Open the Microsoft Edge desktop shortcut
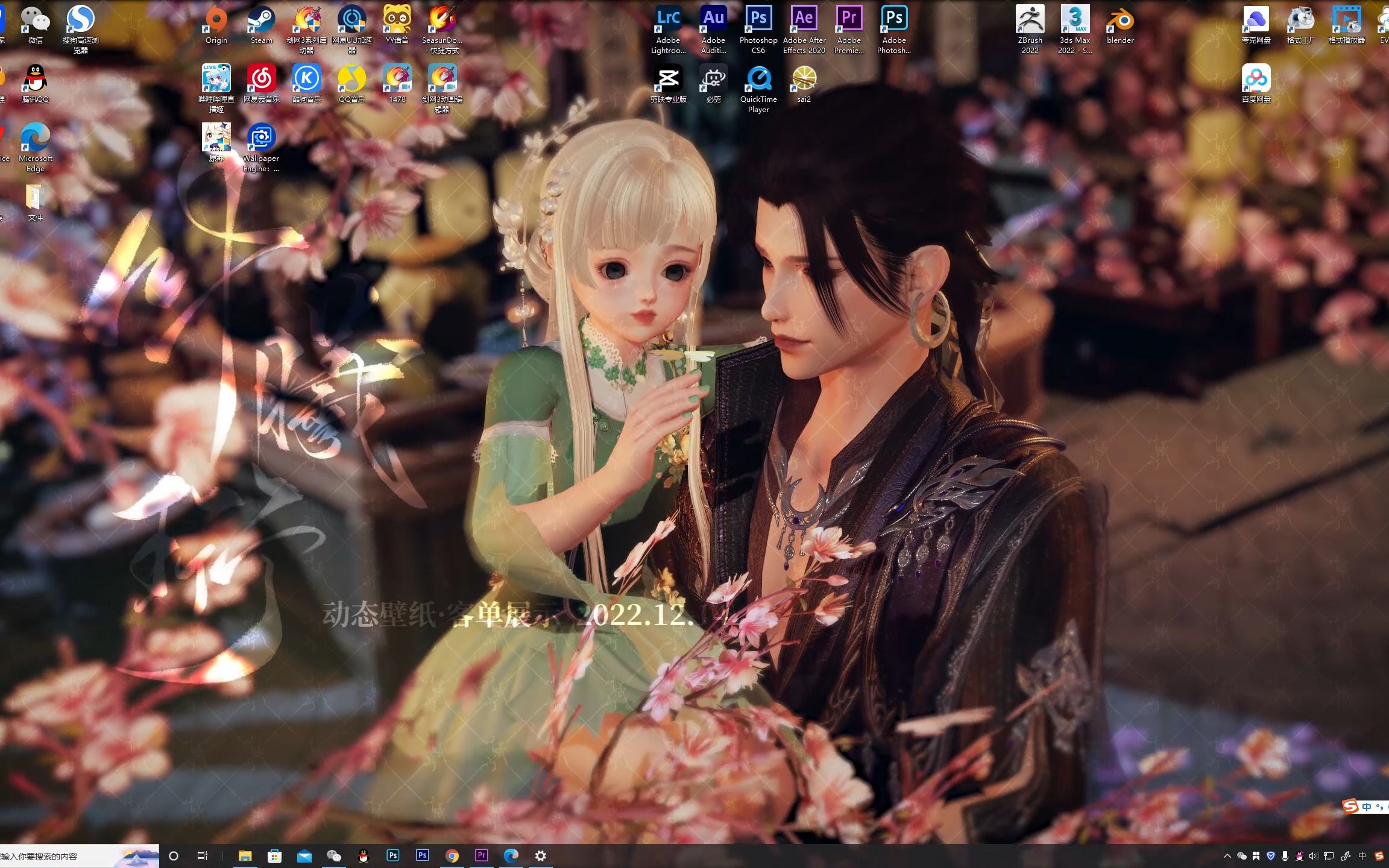Image resolution: width=1389 pixels, height=868 pixels. (35, 148)
